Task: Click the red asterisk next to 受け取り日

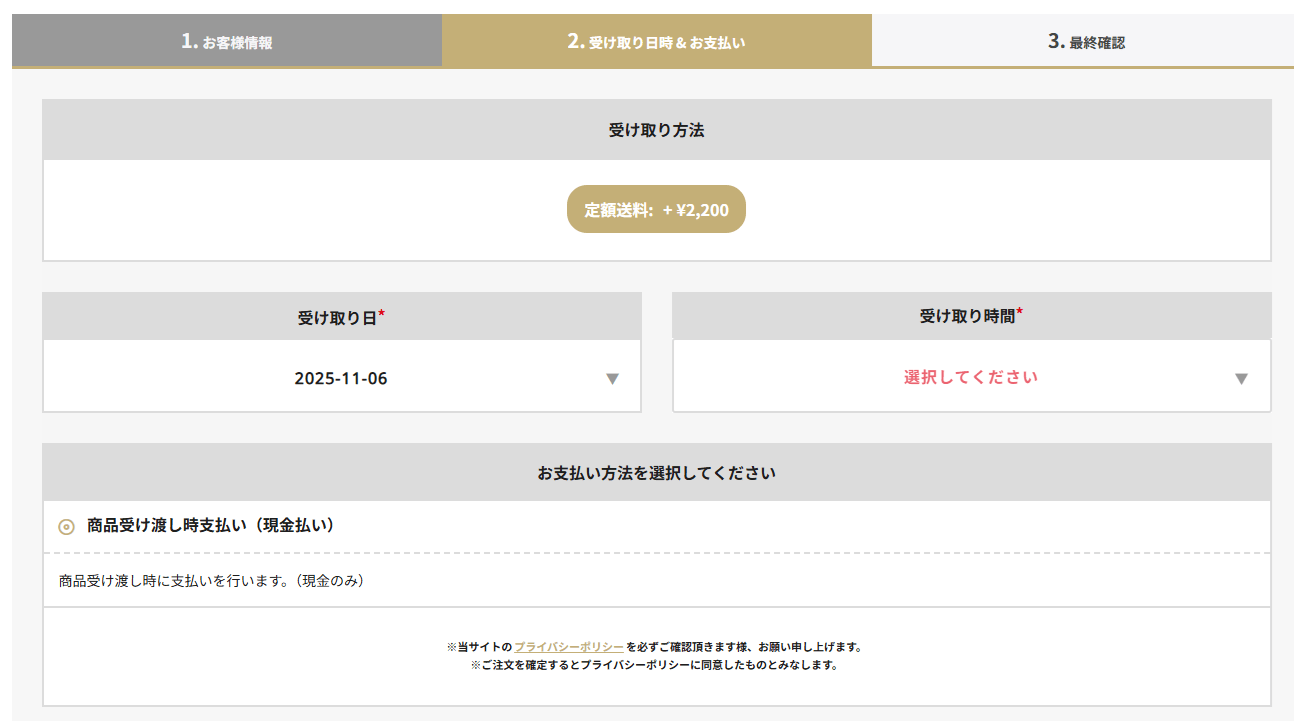Action: pos(382,315)
